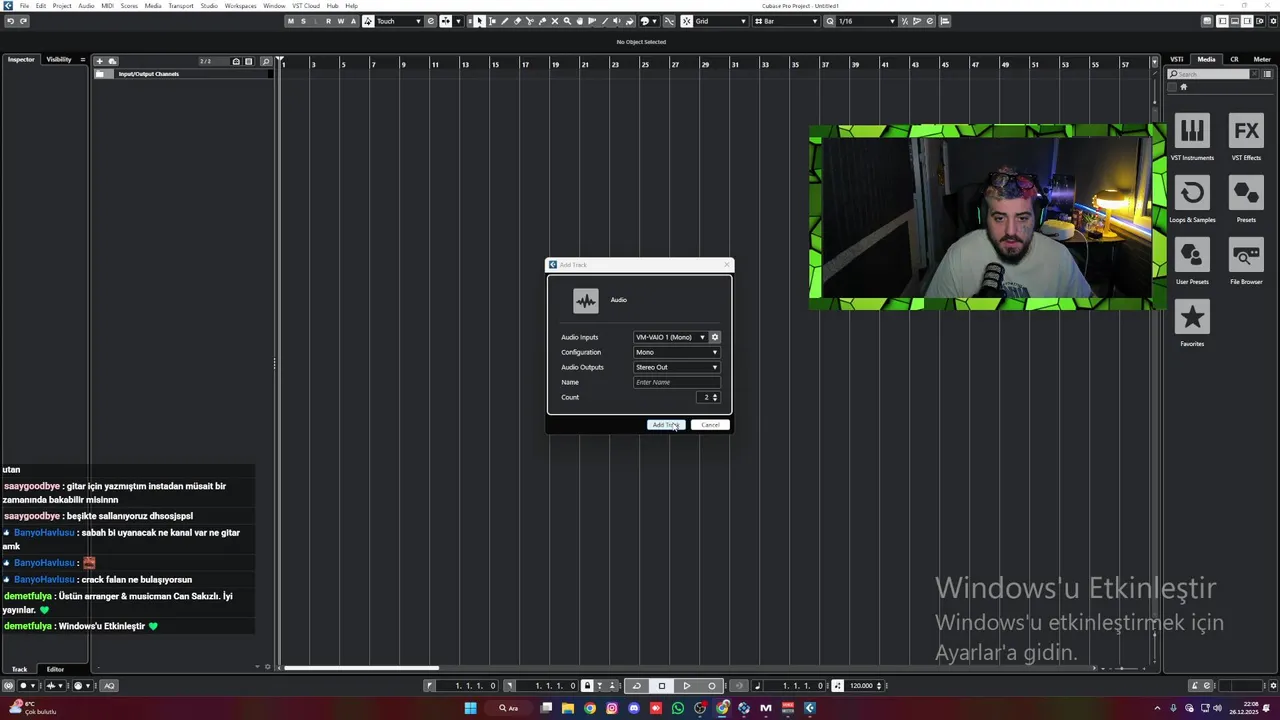Select the Split scissors tool
Viewport: 1280px width, 720px height.
530,21
